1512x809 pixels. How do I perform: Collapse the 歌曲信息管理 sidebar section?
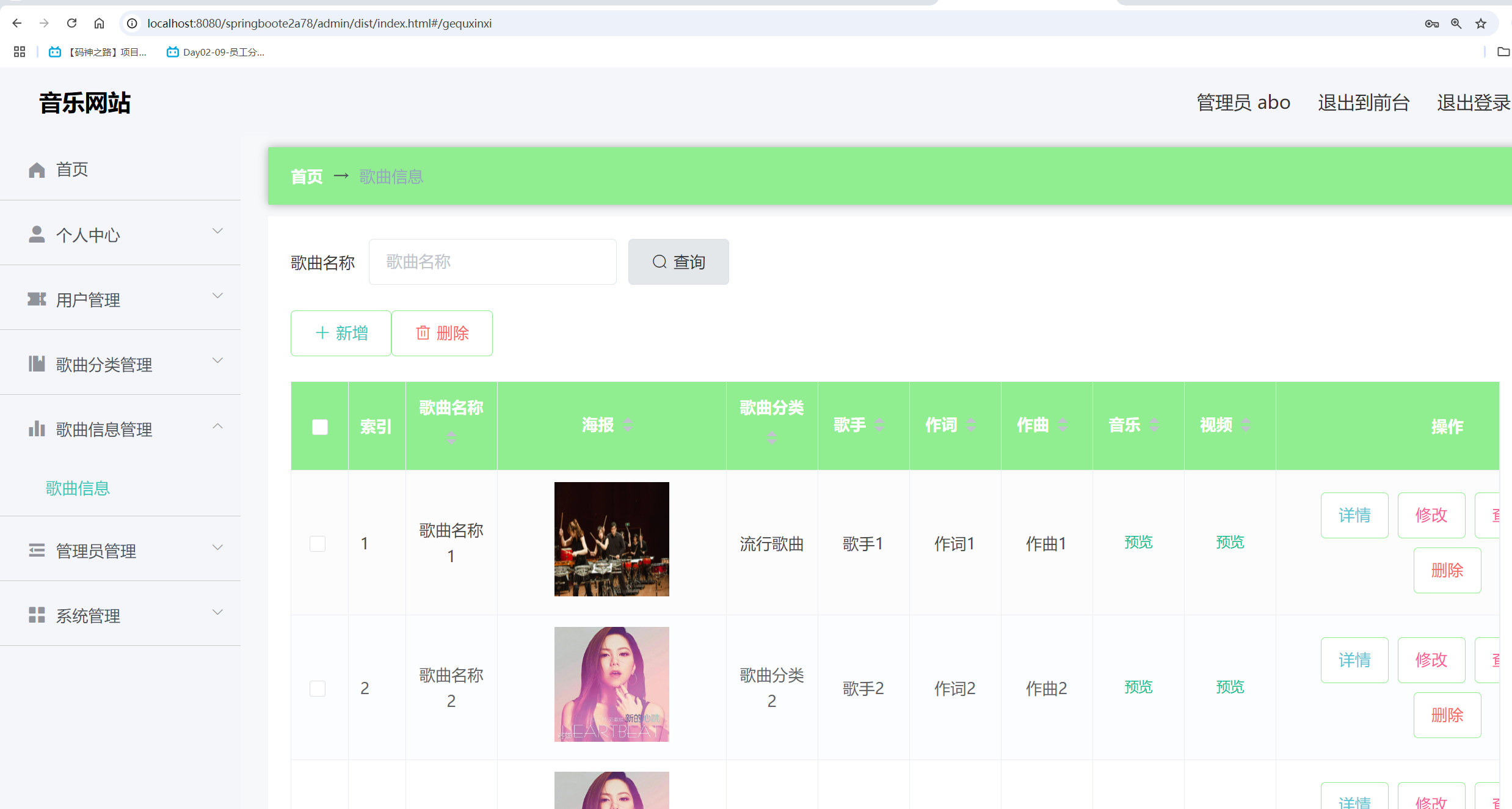218,425
